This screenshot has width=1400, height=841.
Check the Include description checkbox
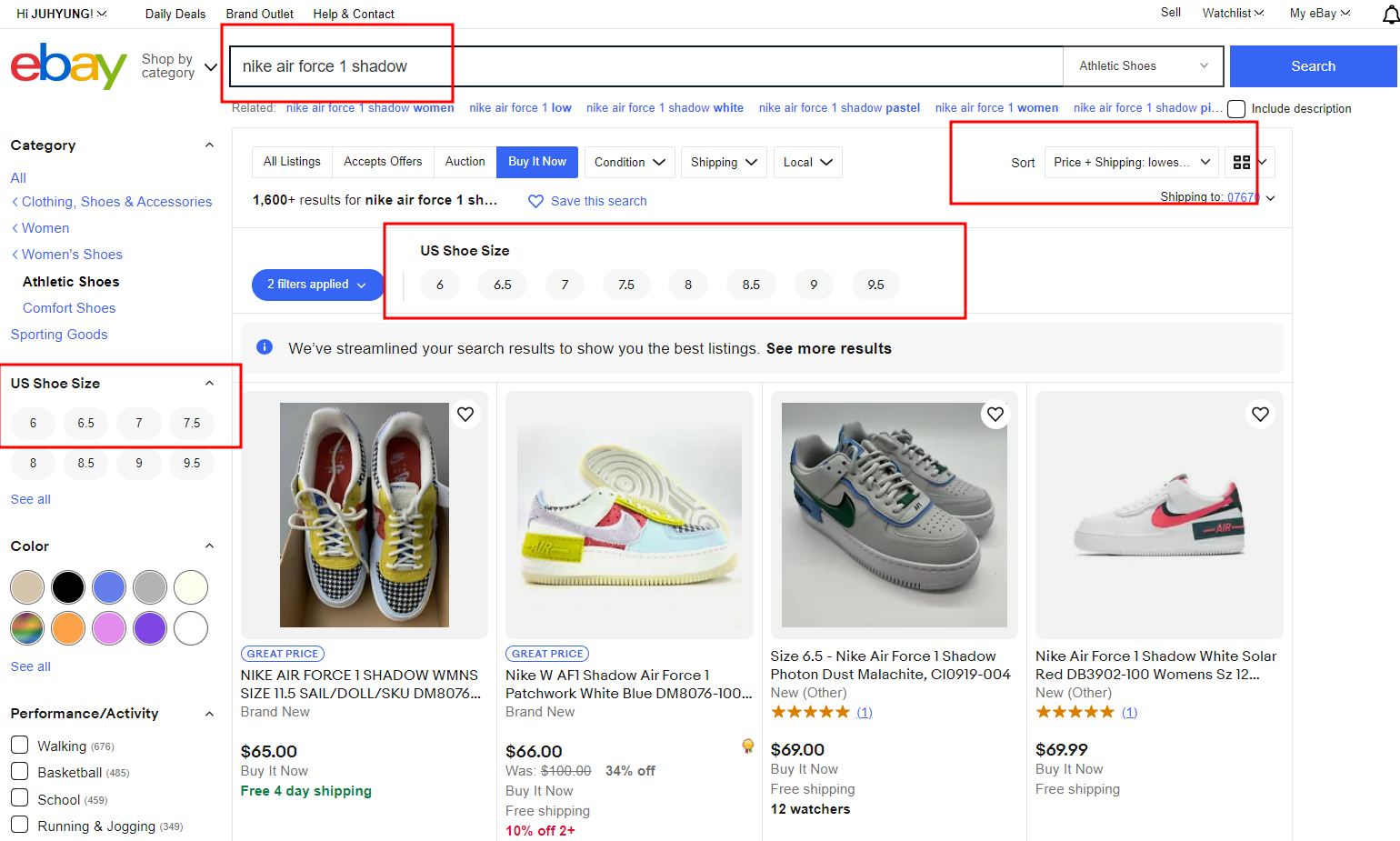[x=1236, y=109]
